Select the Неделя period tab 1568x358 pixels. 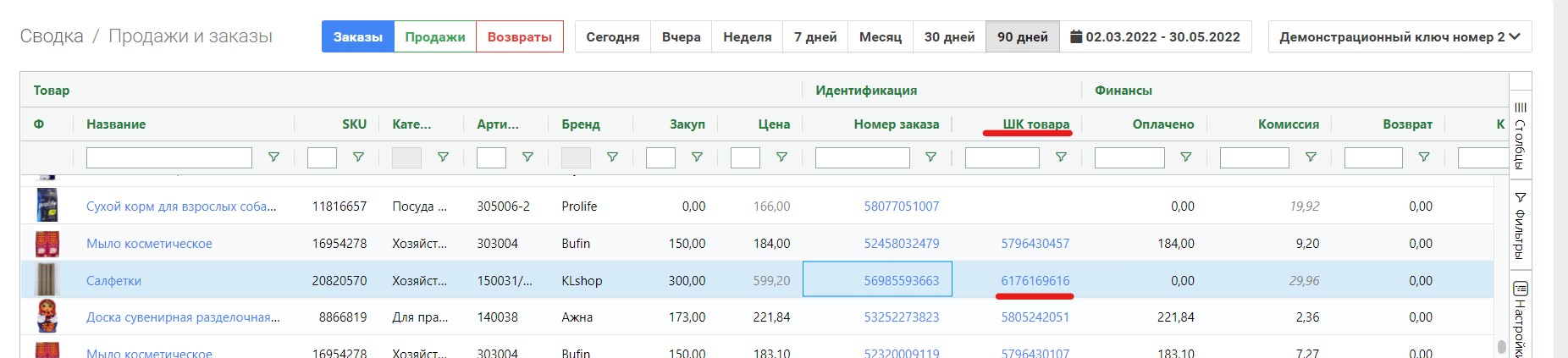(x=747, y=36)
